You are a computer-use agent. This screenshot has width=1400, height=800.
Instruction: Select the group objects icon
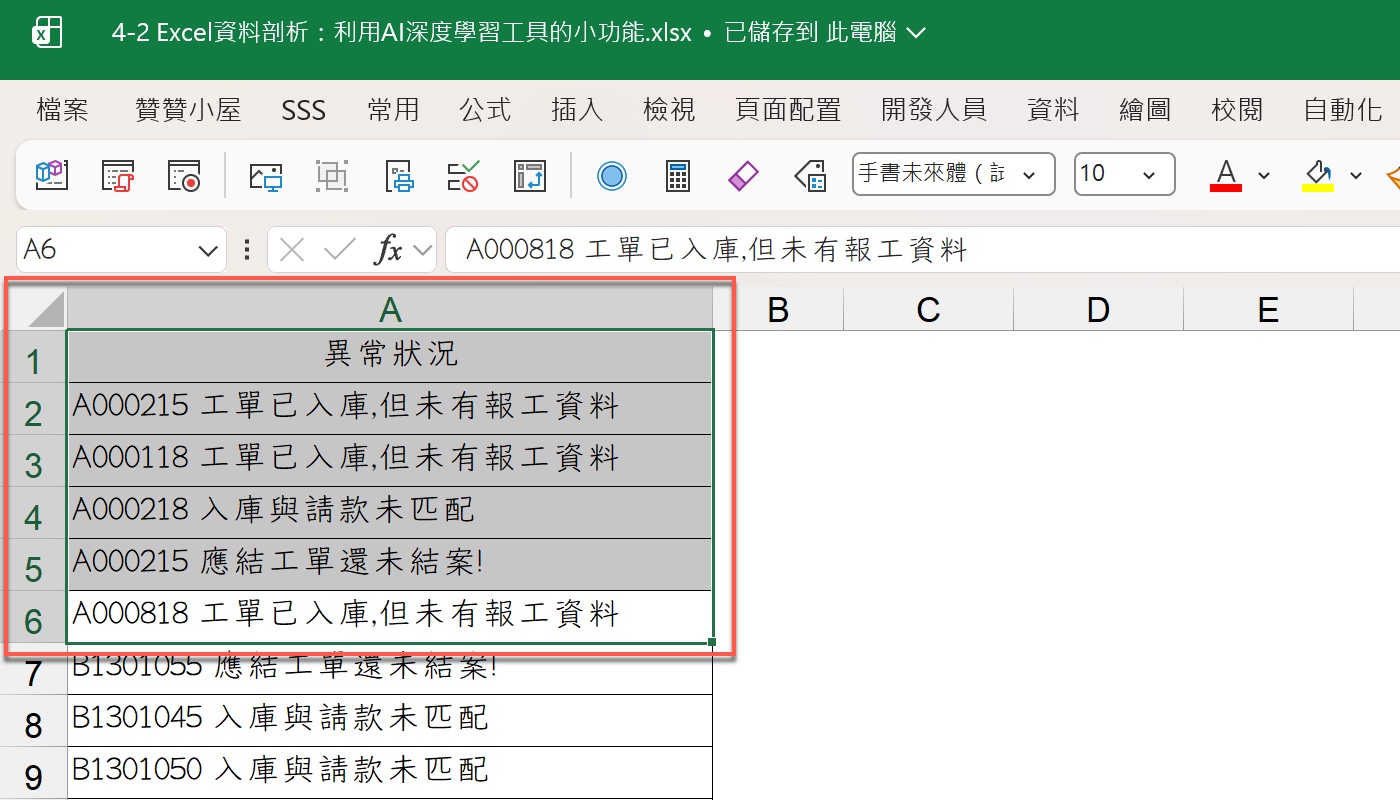point(330,174)
